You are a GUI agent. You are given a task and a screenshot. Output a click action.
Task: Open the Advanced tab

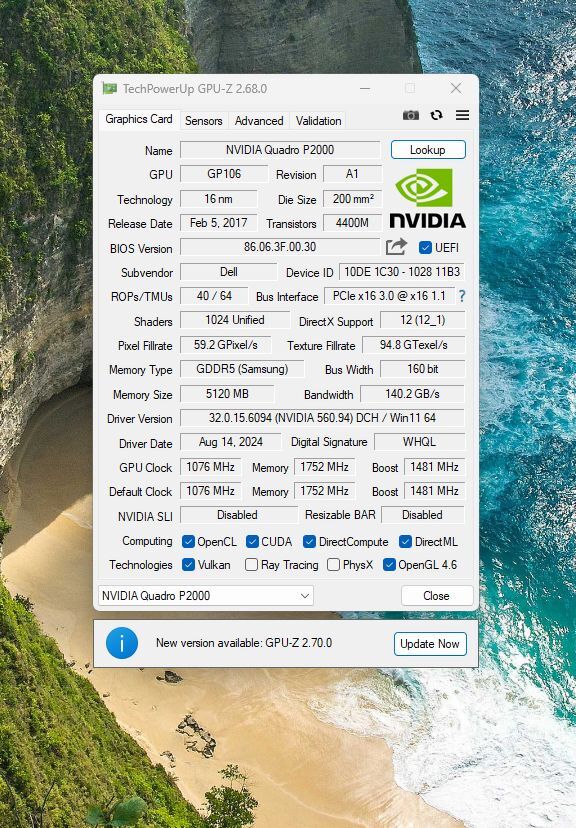[259, 121]
